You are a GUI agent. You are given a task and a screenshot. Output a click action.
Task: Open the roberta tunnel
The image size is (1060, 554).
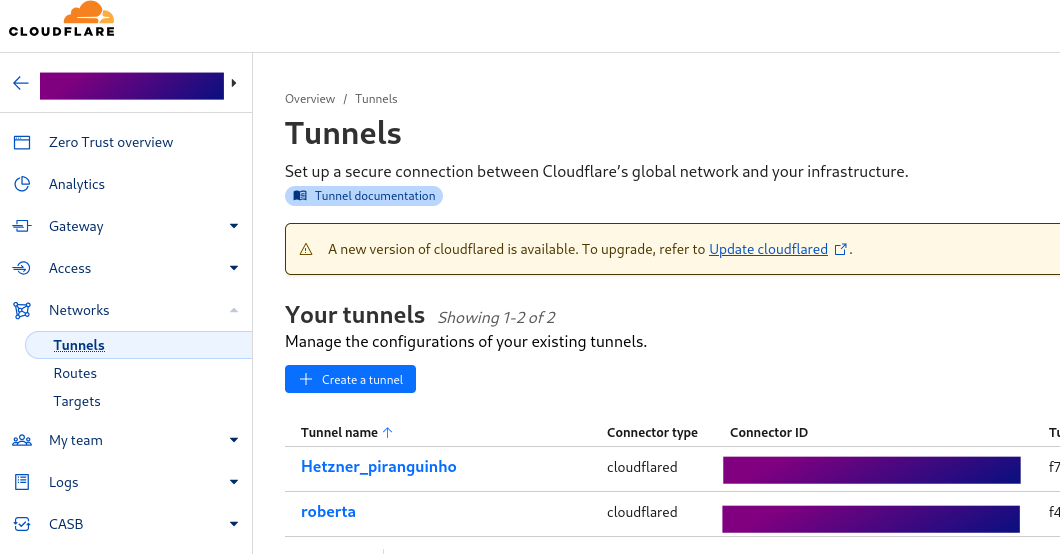328,512
